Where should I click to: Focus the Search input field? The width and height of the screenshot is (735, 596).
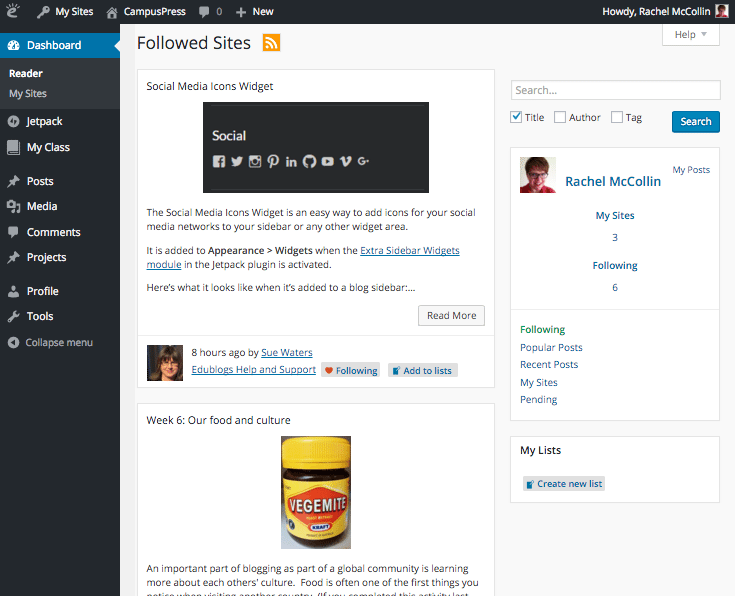pos(615,90)
